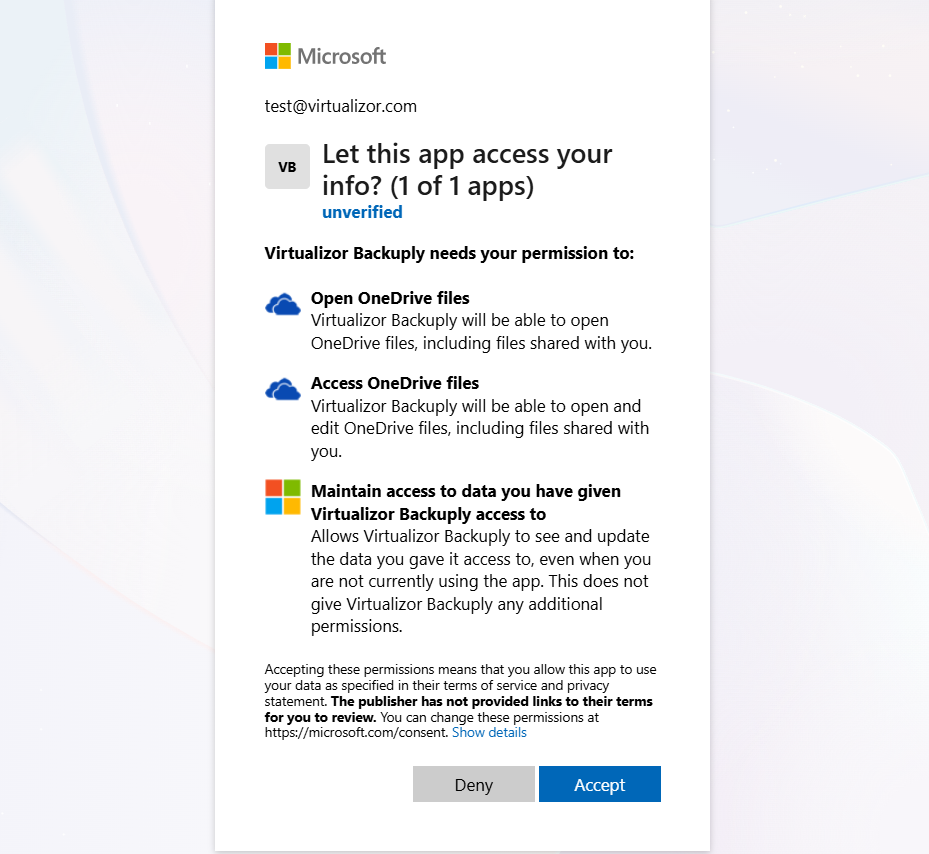929x854 pixels.
Task: Click Virtualizor Backuply needs your permission text
Action: point(449,254)
